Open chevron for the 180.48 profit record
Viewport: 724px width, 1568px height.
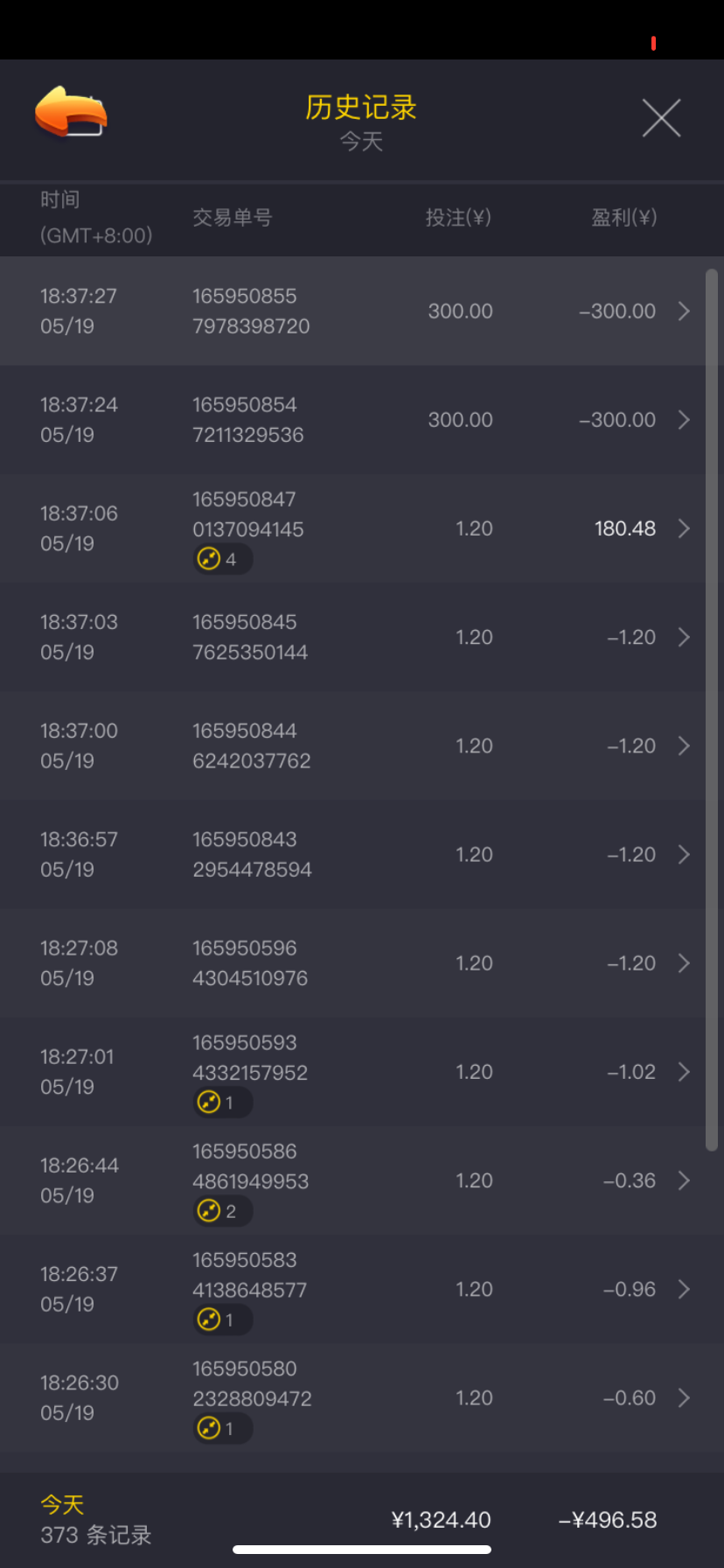(684, 528)
